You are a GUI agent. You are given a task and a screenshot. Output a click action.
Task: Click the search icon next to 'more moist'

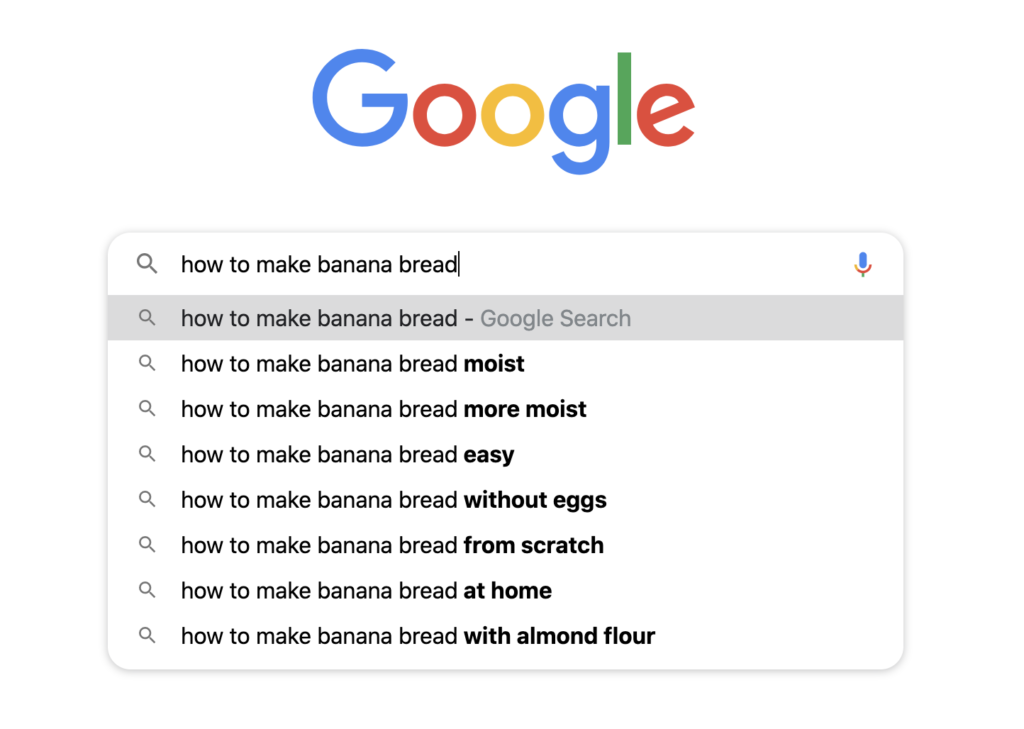click(147, 409)
